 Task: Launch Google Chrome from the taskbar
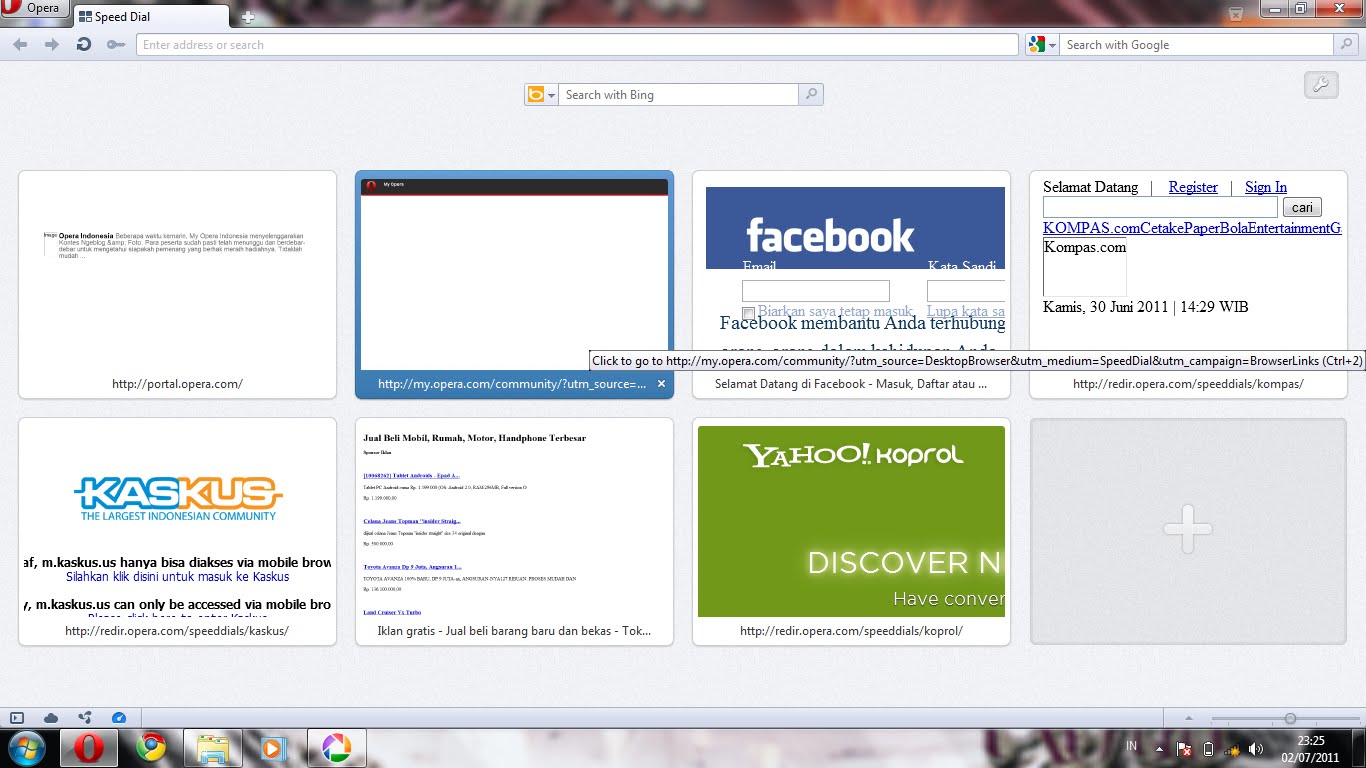151,748
